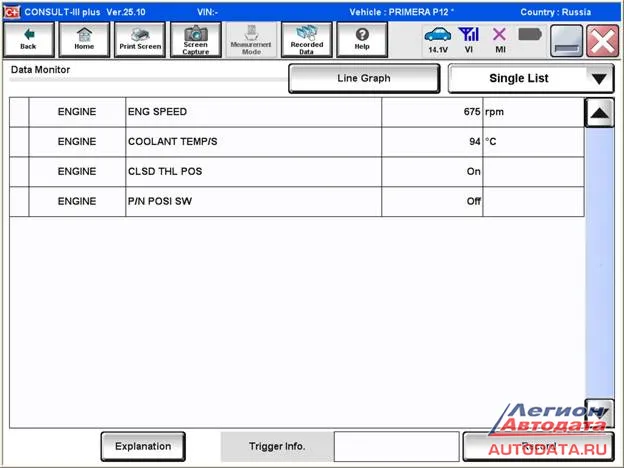Open Measurement Mode
Image resolution: width=624 pixels, height=468 pixels.
(251, 40)
